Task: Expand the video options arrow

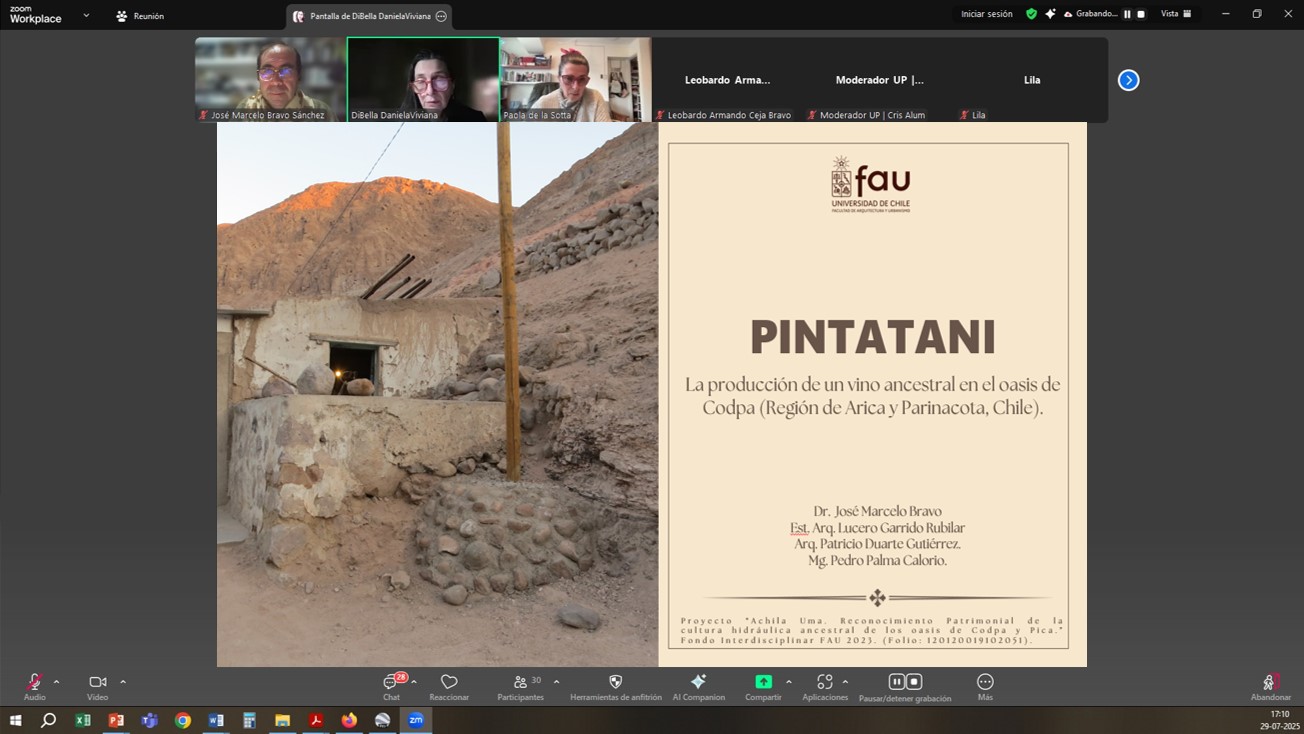Action: point(123,682)
